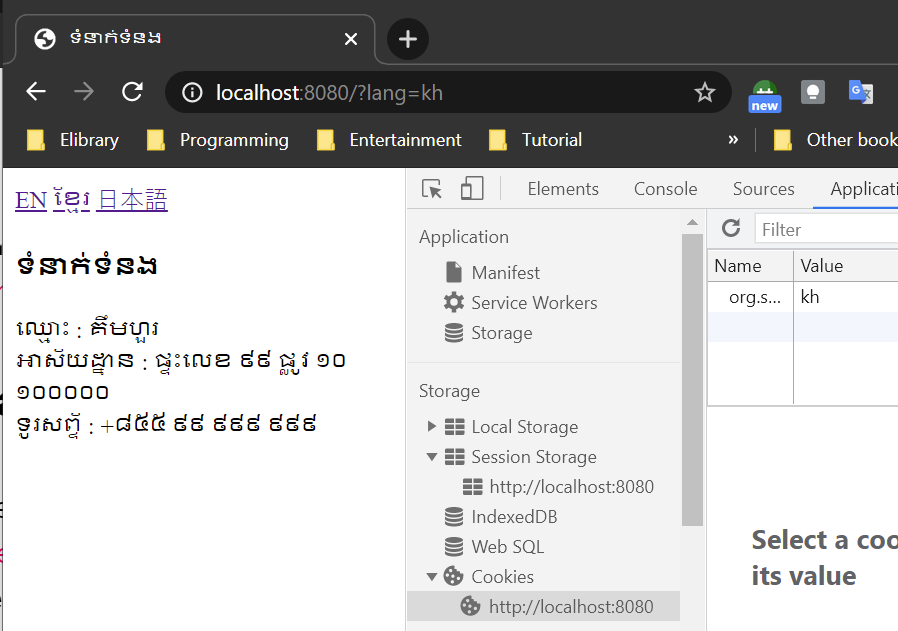Switch to the Console tab
The image size is (898, 631).
point(665,189)
